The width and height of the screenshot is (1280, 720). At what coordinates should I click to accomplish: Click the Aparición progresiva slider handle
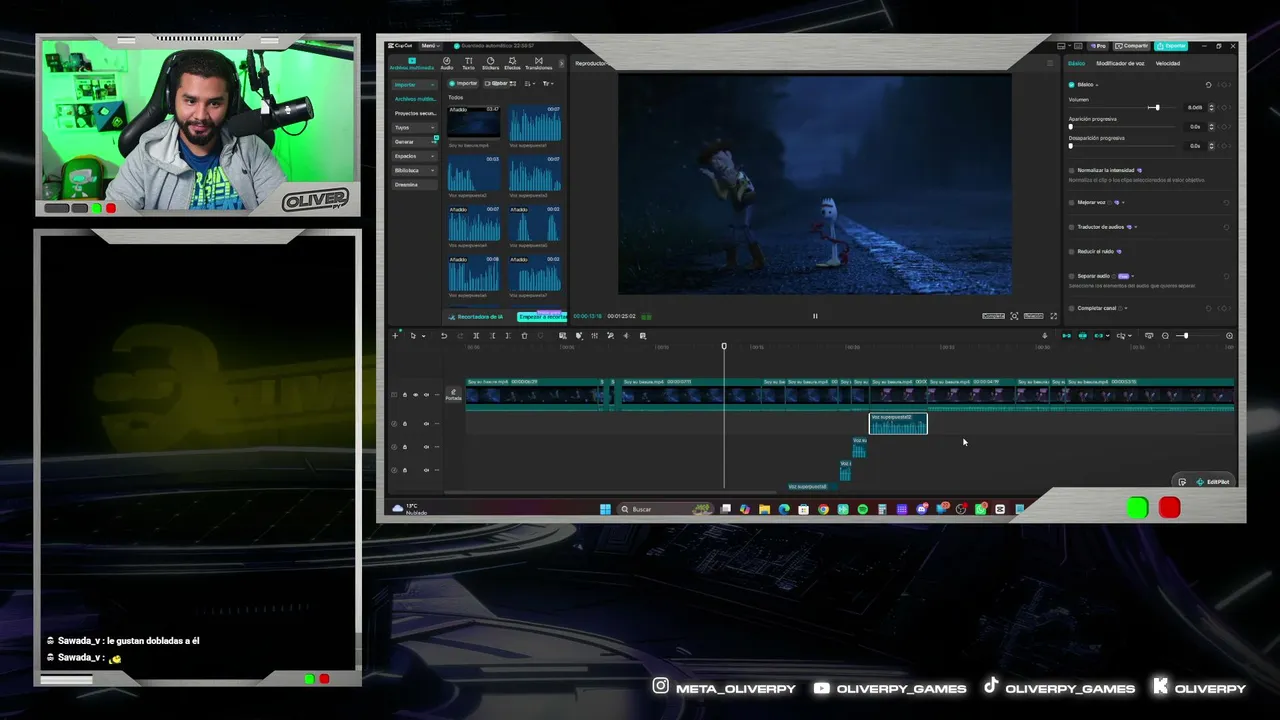point(1071,127)
